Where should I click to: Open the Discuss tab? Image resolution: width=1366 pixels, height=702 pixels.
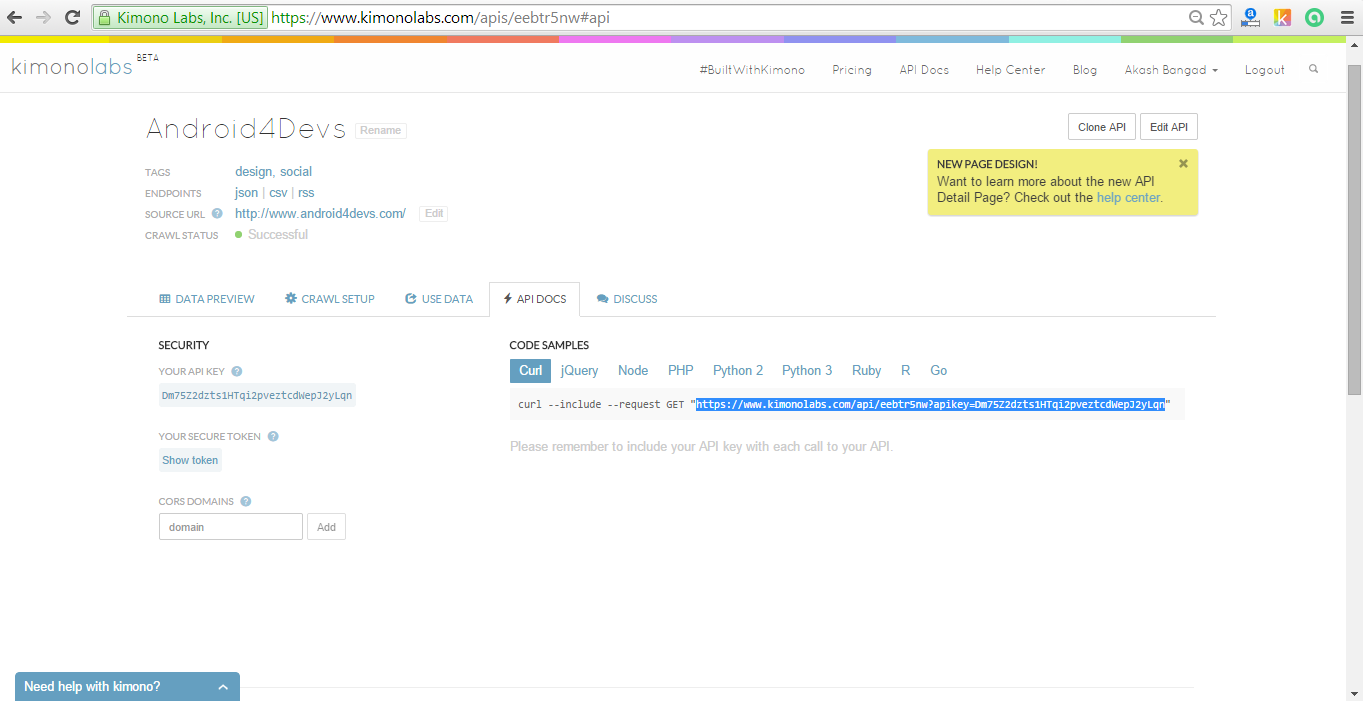[x=627, y=299]
